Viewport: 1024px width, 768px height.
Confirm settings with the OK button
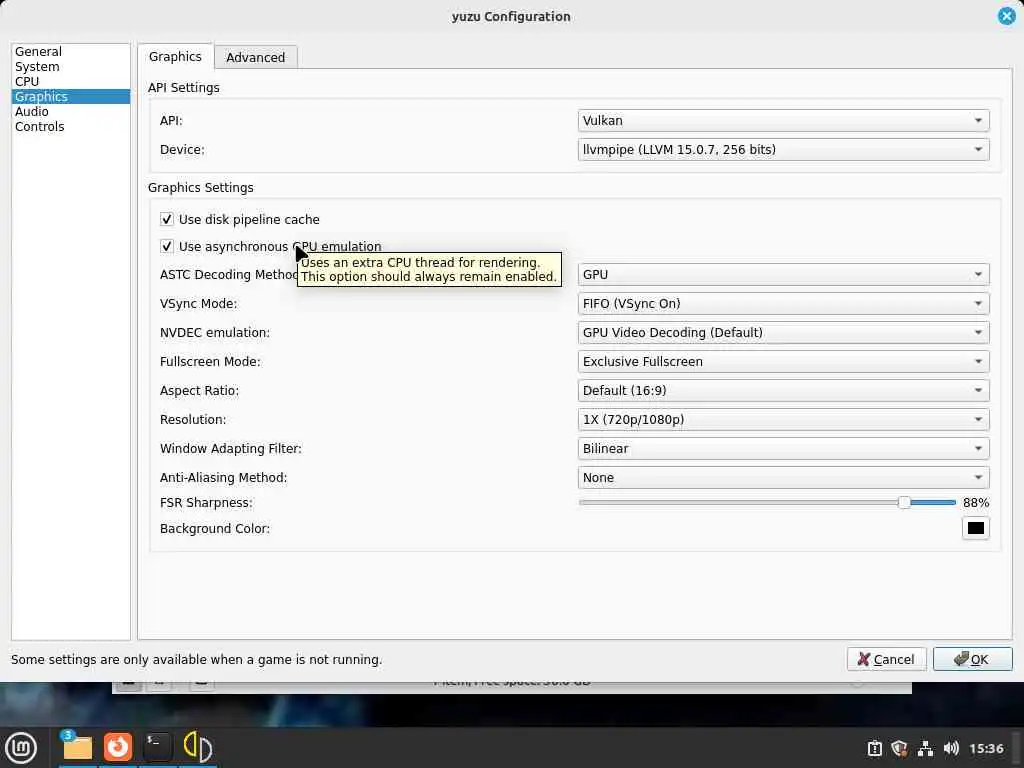tap(972, 659)
